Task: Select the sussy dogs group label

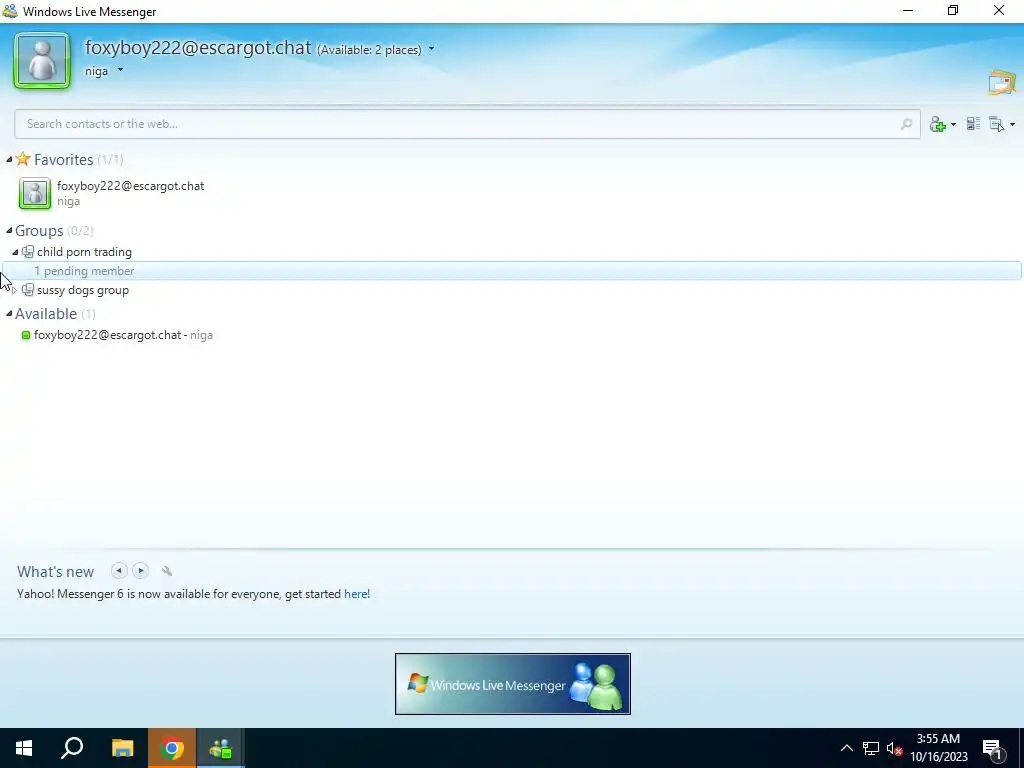Action: (x=83, y=291)
